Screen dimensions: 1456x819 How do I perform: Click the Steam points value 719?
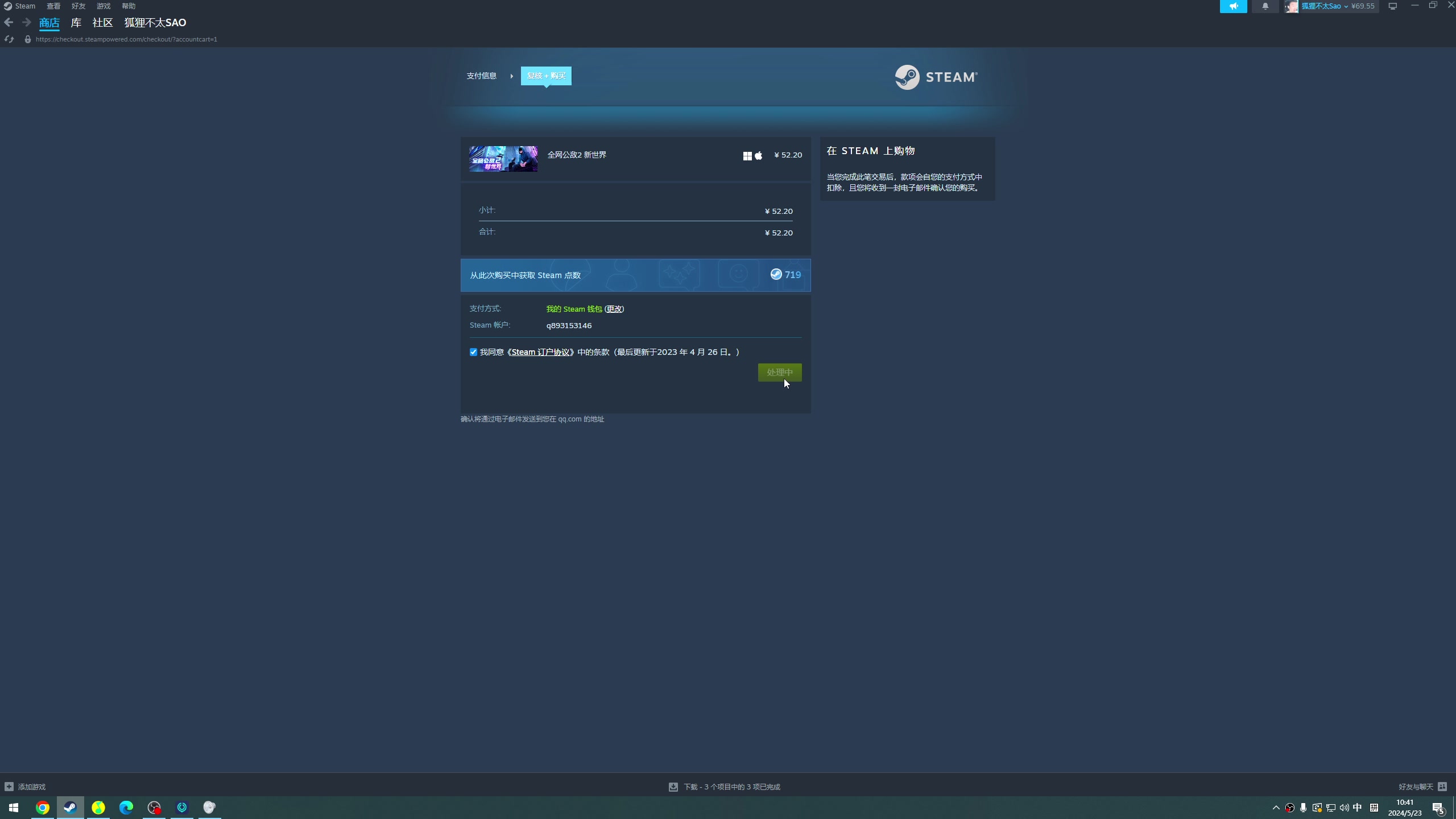pos(793,275)
